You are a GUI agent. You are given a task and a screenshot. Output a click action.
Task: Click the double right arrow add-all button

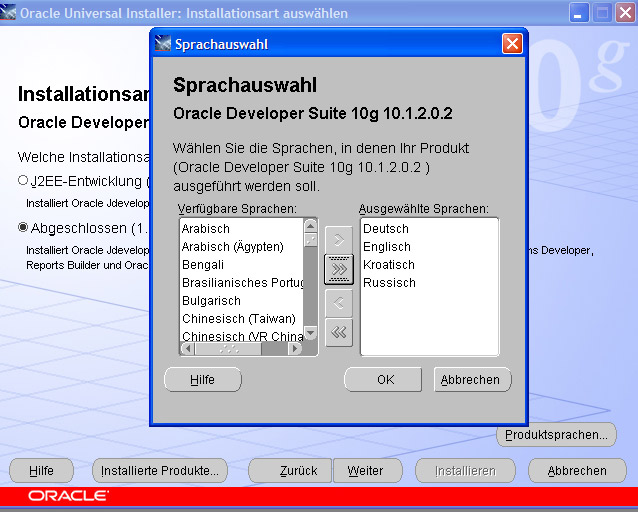tap(339, 269)
